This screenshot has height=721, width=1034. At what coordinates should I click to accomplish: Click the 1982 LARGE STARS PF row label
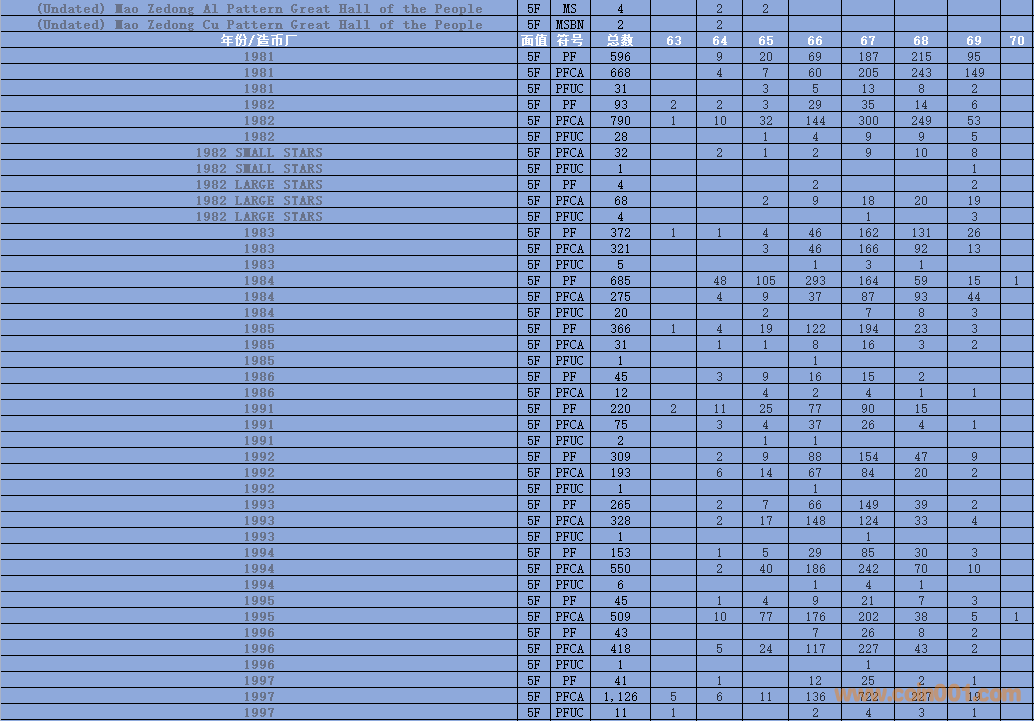(259, 185)
